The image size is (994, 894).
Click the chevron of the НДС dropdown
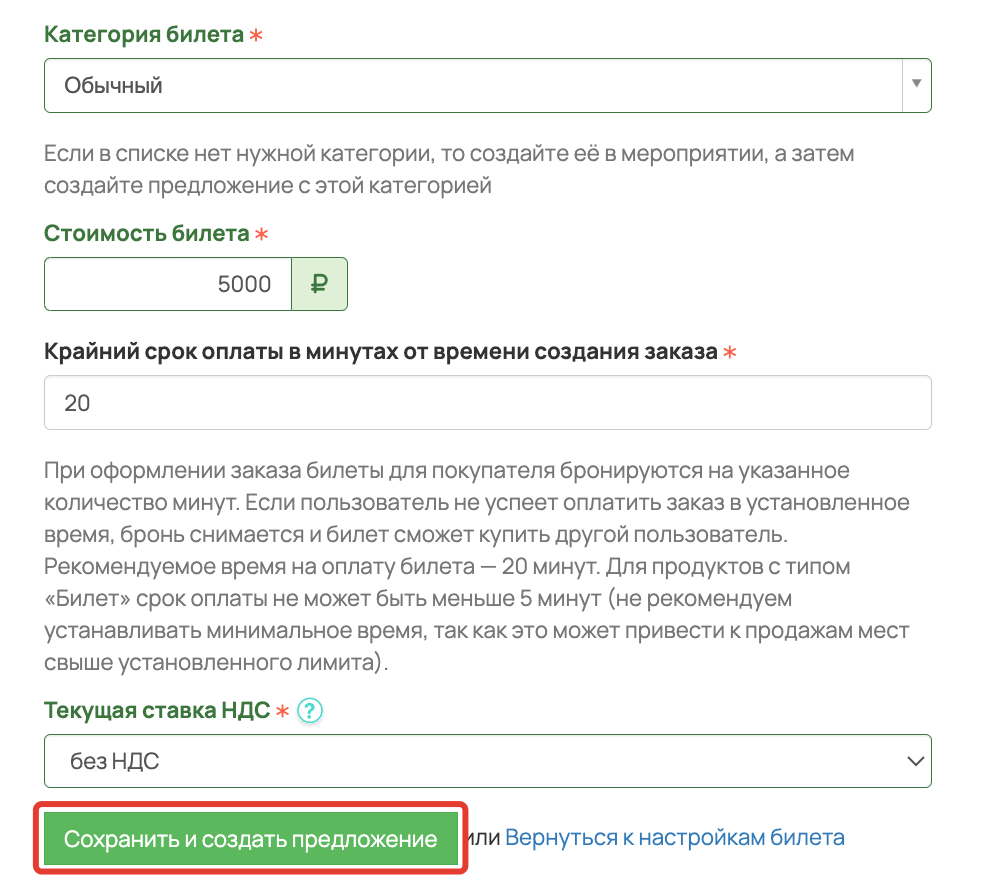tap(915, 761)
